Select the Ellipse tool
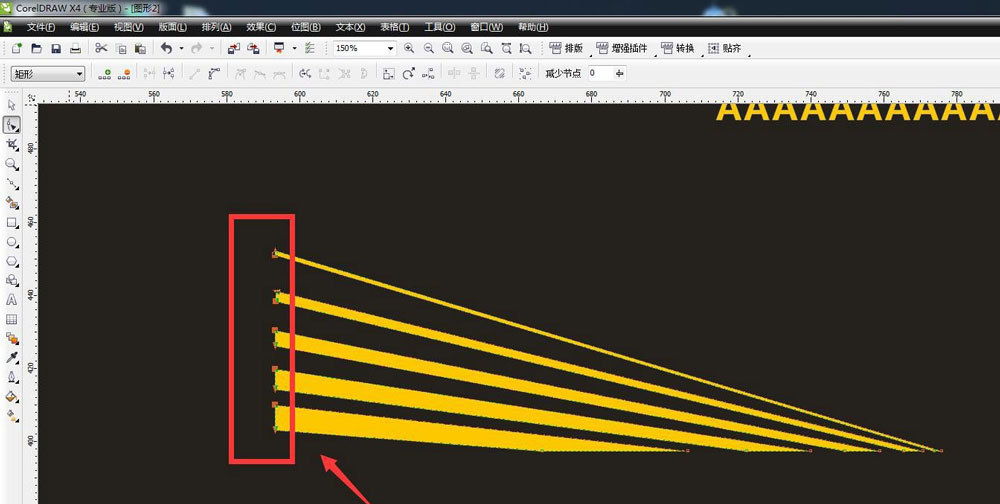 click(12, 242)
